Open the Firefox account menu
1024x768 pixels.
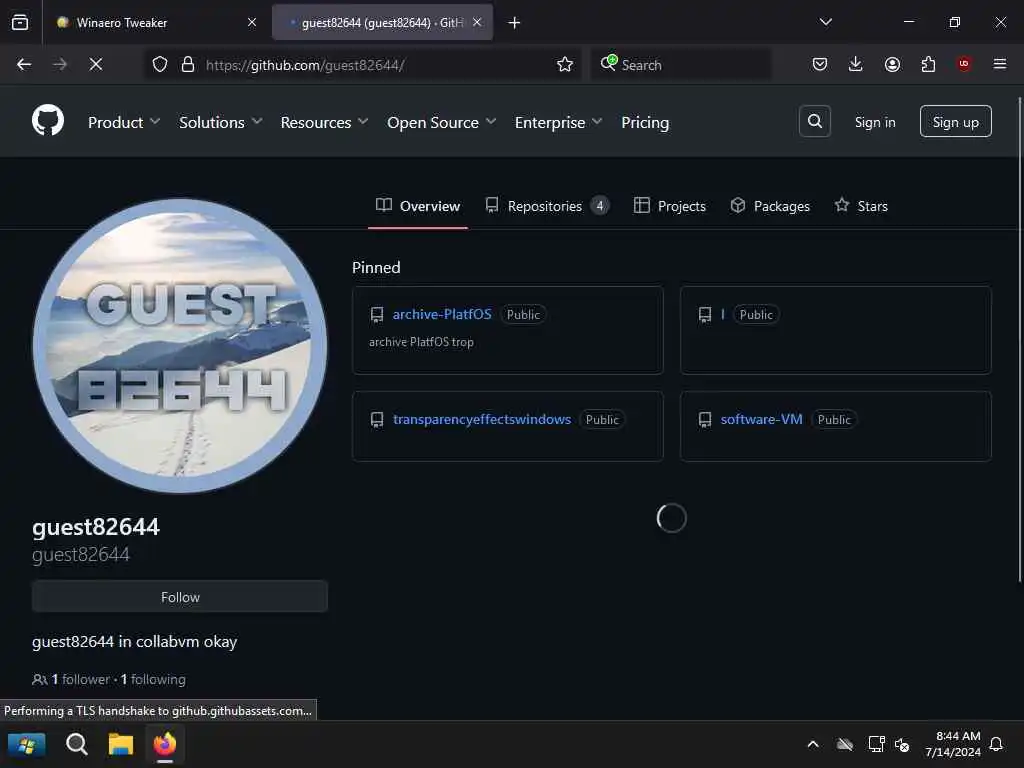(x=892, y=64)
